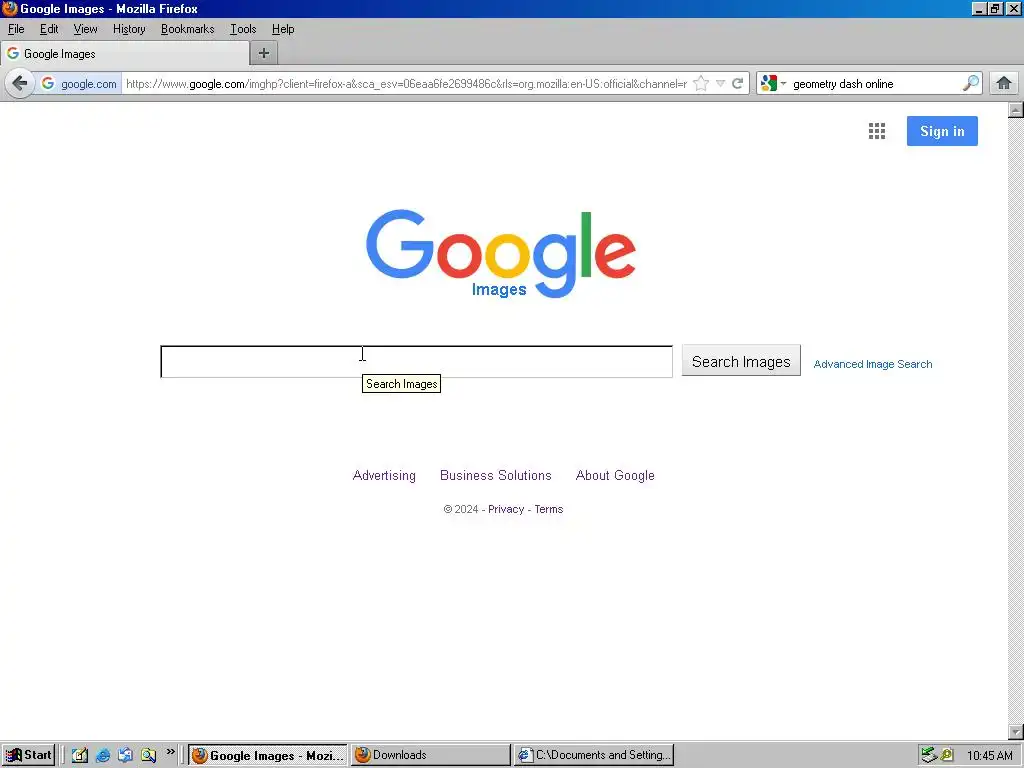The height and width of the screenshot is (768, 1024).
Task: Click the back arrow navigation button
Action: pyautogui.click(x=20, y=84)
